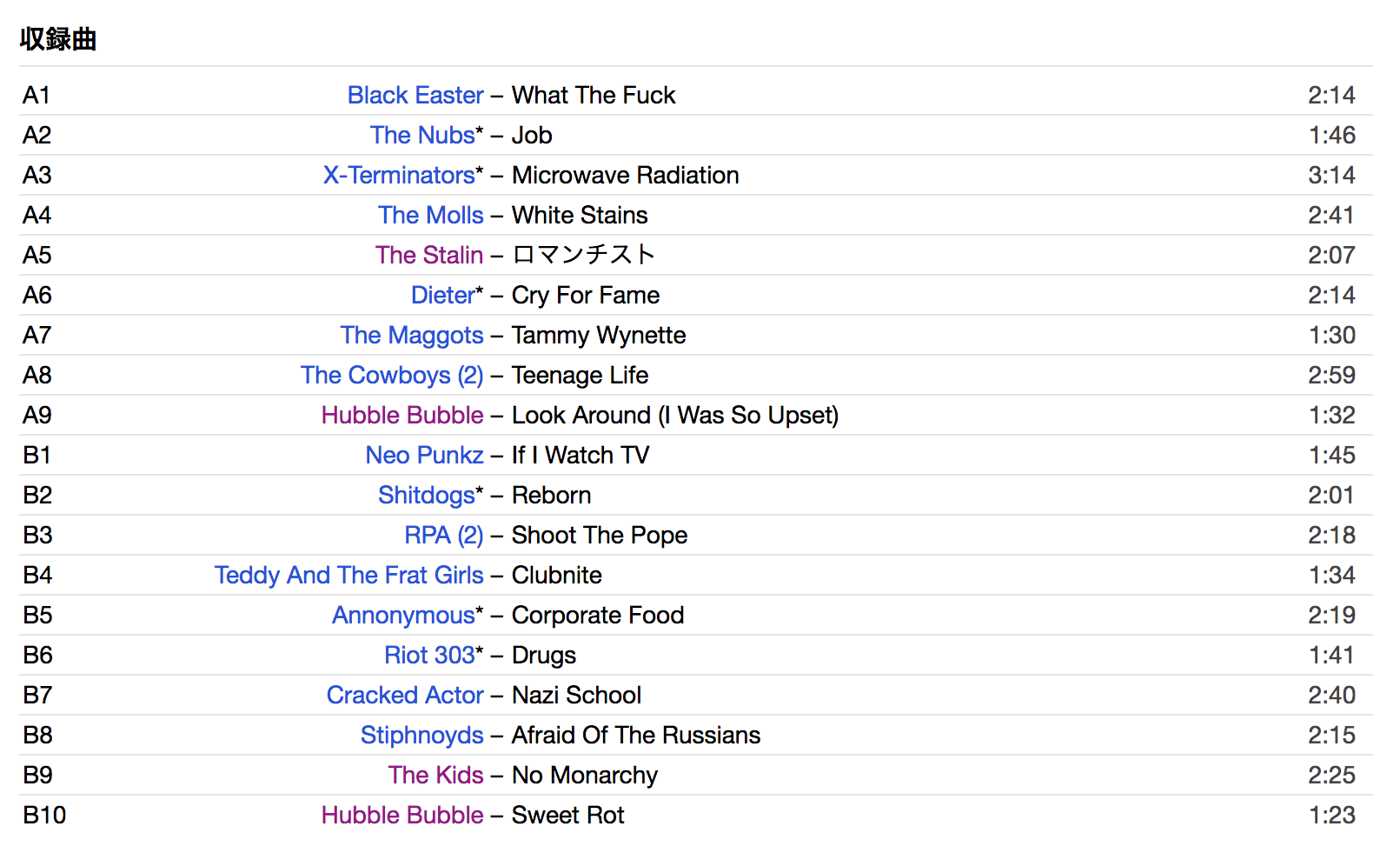Image resolution: width=1400 pixels, height=853 pixels.
Task: Open the X-Terminators artist page
Action: [x=399, y=175]
